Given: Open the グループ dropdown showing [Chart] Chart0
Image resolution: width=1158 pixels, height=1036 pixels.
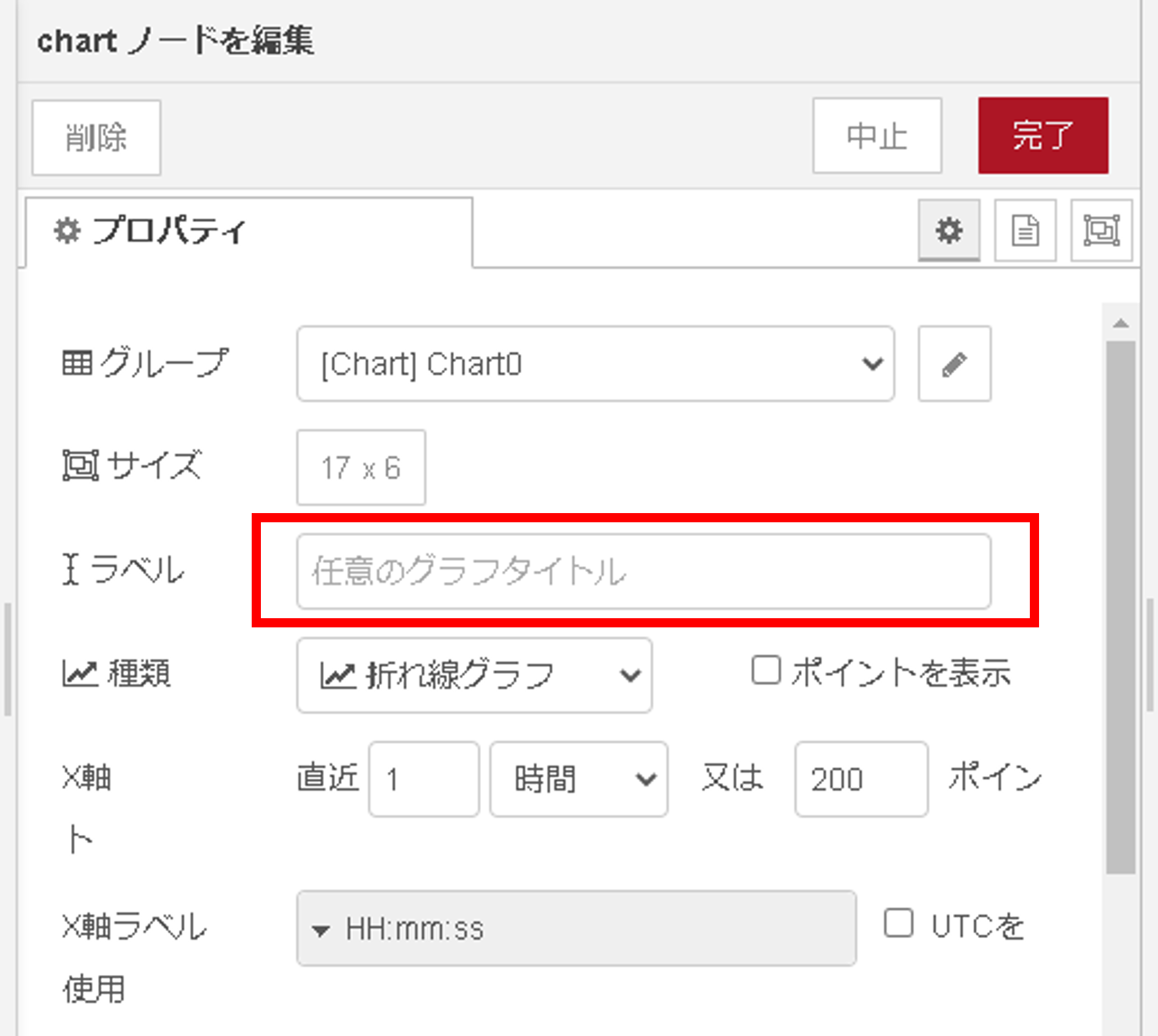Looking at the screenshot, I should point(595,363).
